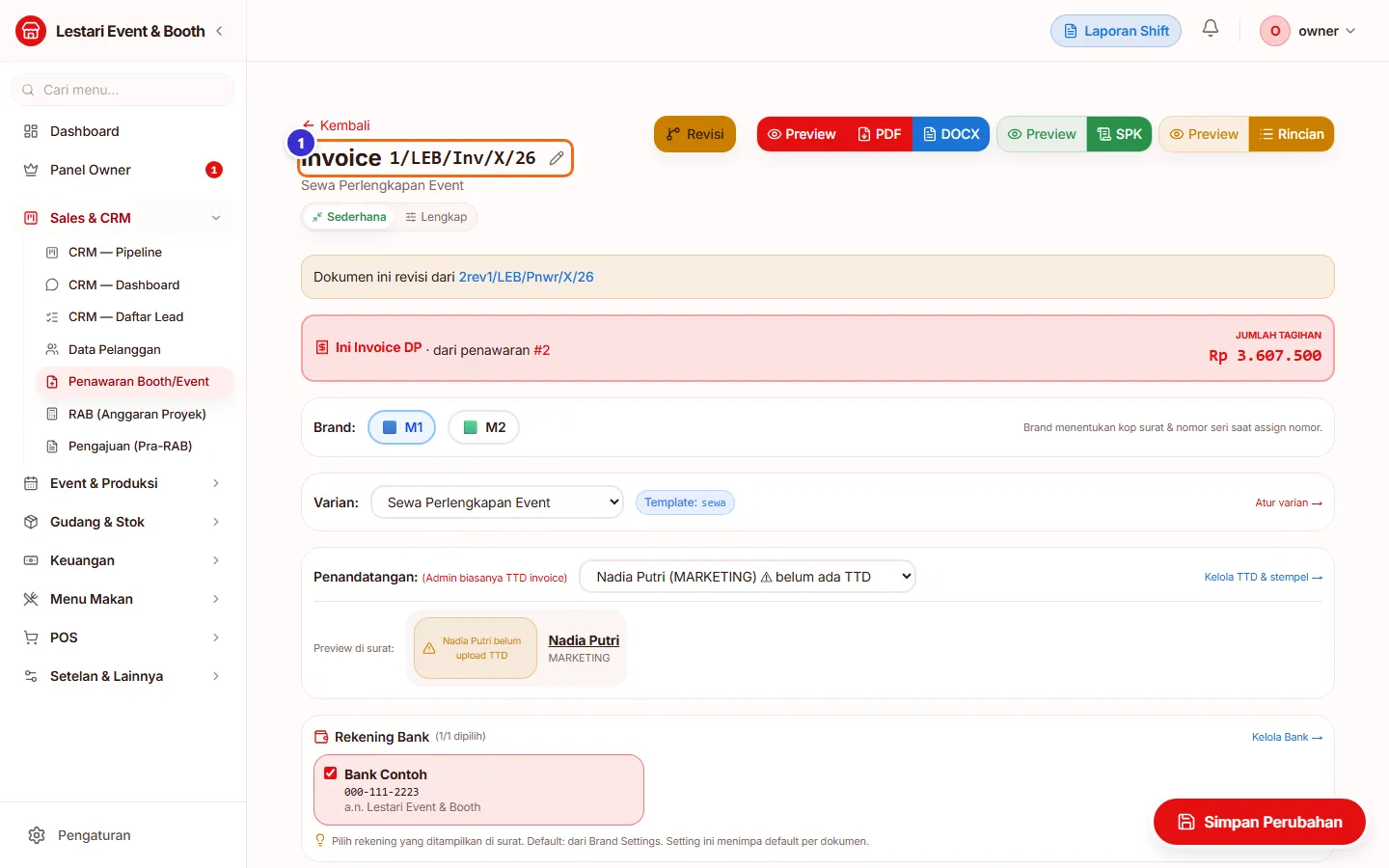The image size is (1389, 868).
Task: Uncheck the Bank Contoh checkbox
Action: click(331, 773)
